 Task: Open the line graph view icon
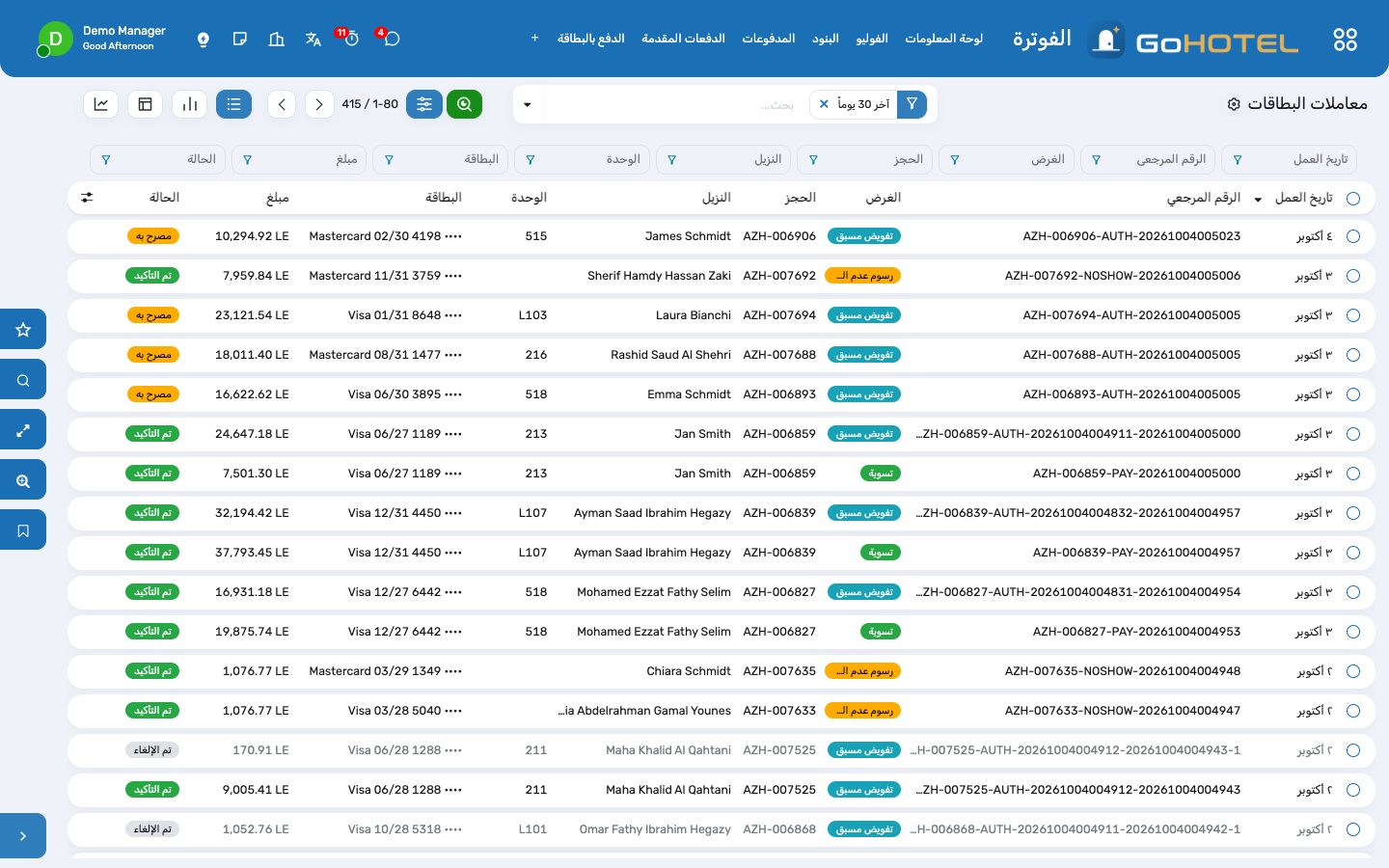(x=101, y=104)
